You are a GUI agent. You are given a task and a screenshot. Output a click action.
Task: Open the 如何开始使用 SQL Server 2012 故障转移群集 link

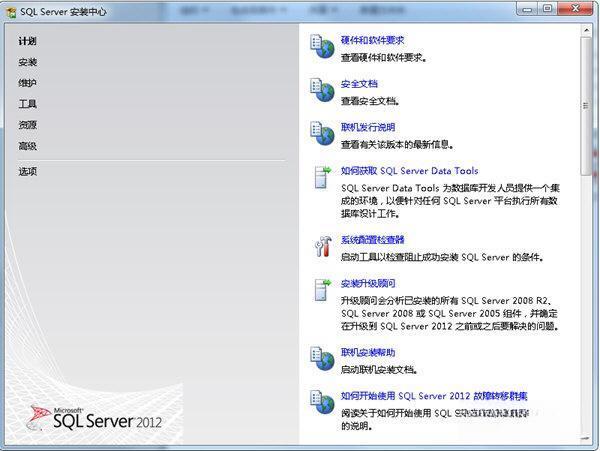(434, 396)
